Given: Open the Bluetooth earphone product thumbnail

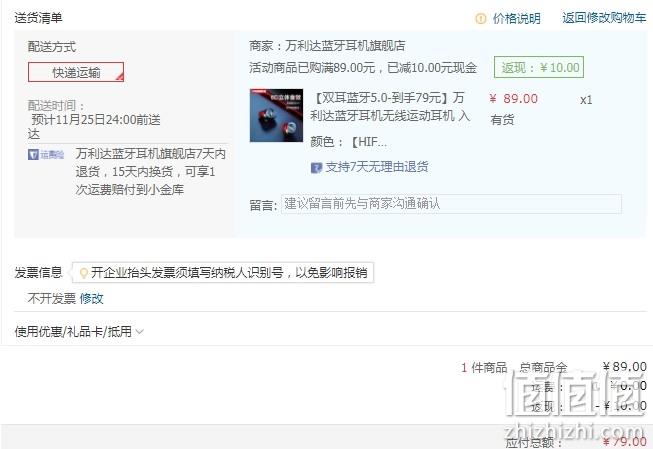Looking at the screenshot, I should [x=276, y=115].
